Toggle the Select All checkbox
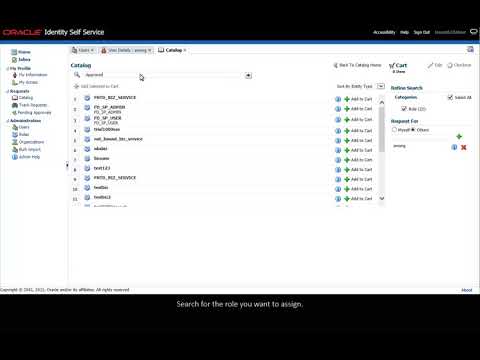This screenshot has height=360, width=480. [x=450, y=97]
